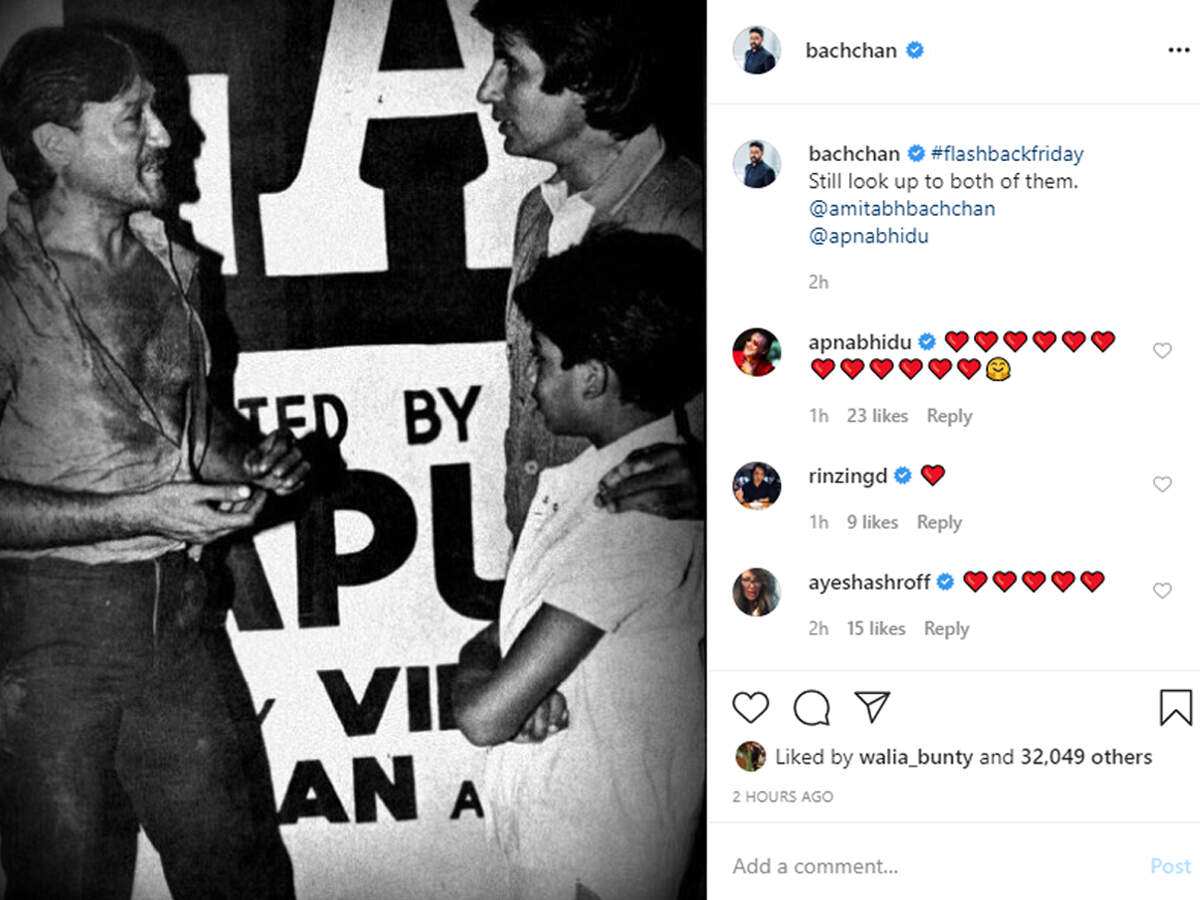Viewport: 1200px width, 900px height.
Task: Open the comment bubble icon
Action: 811,708
